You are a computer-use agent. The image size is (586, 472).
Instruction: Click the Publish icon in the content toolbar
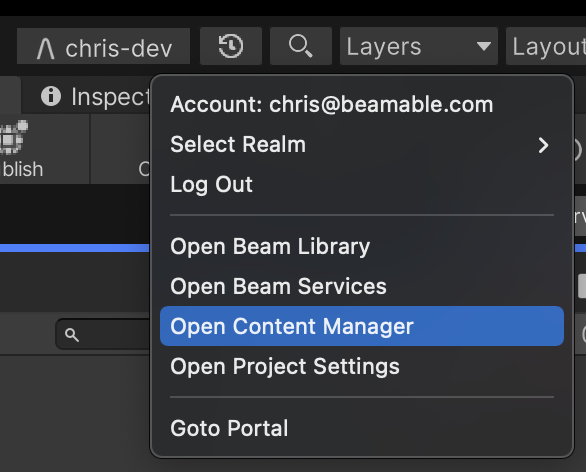[x=14, y=138]
